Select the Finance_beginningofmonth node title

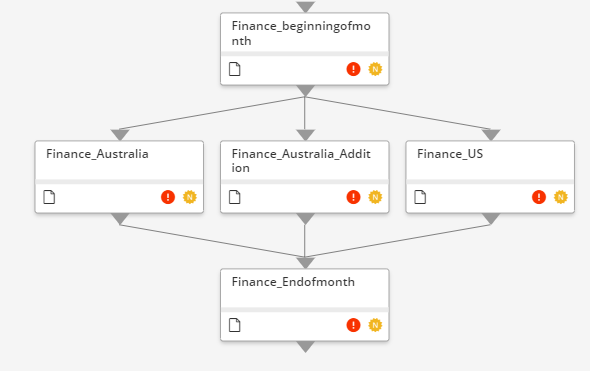tap(301, 33)
